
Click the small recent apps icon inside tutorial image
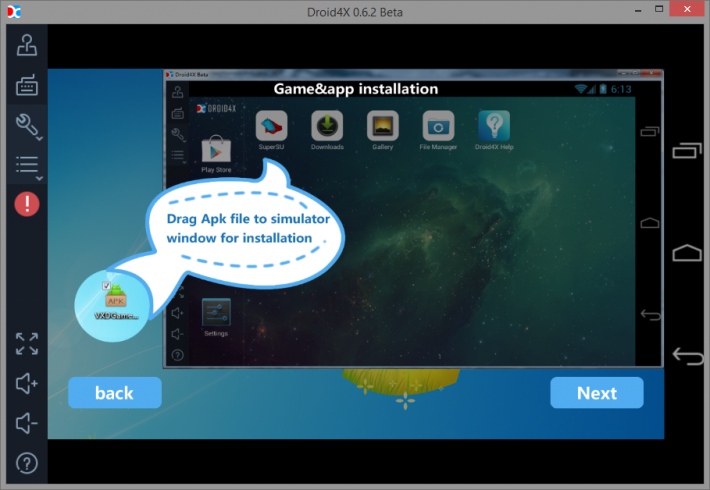649,132
